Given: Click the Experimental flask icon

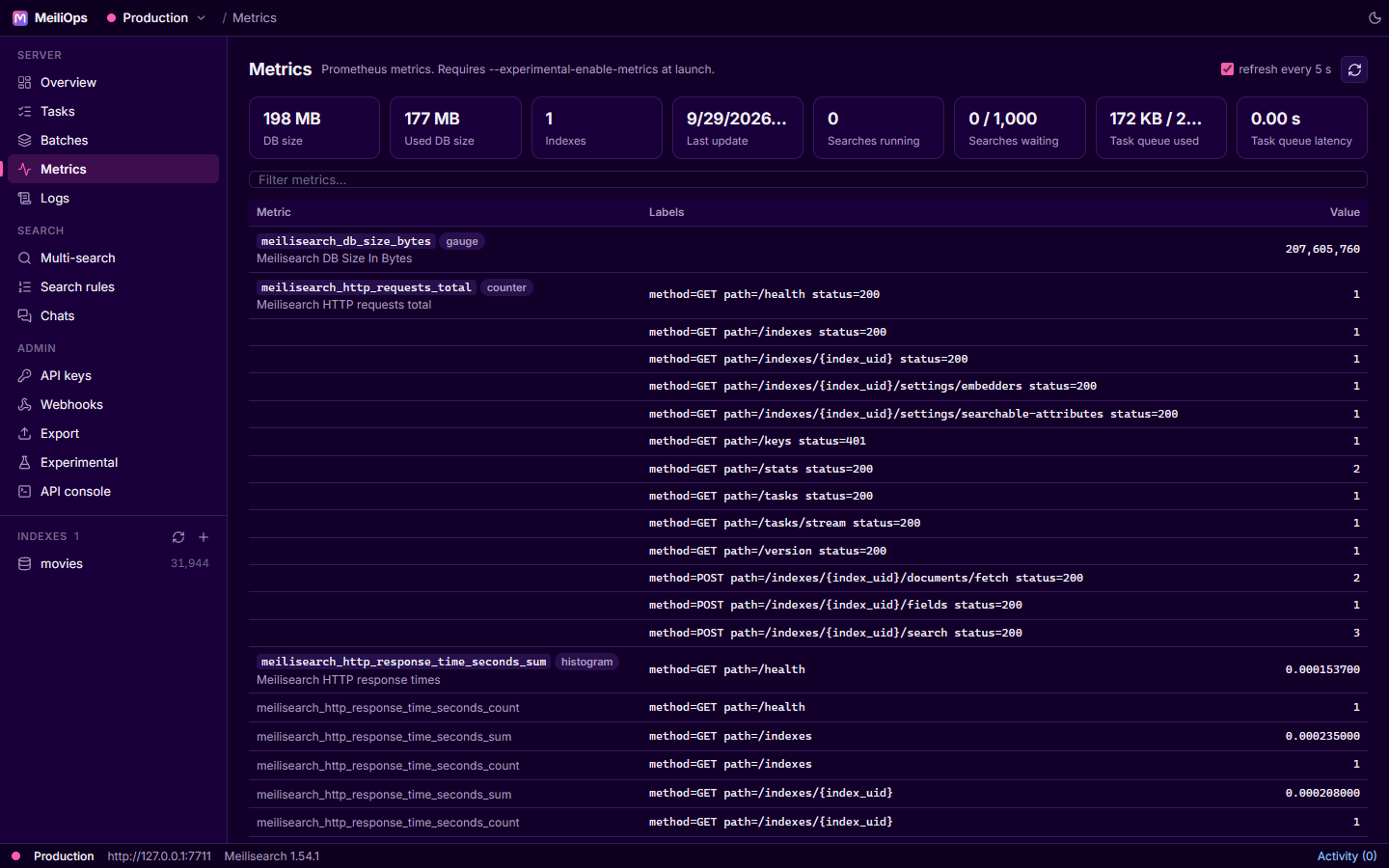Looking at the screenshot, I should point(25,463).
